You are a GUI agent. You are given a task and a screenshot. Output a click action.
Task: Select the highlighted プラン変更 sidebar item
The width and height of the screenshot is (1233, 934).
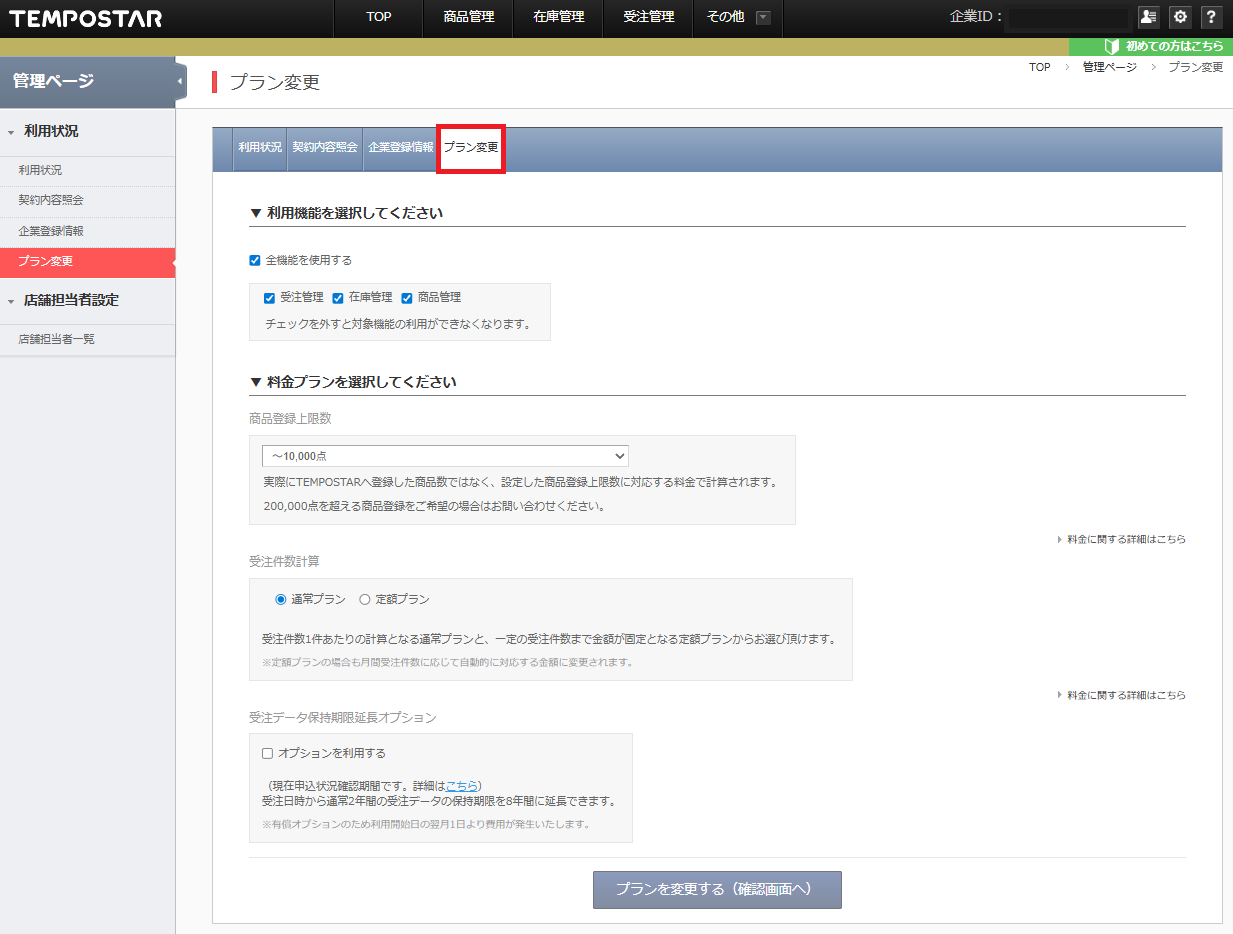(x=87, y=262)
